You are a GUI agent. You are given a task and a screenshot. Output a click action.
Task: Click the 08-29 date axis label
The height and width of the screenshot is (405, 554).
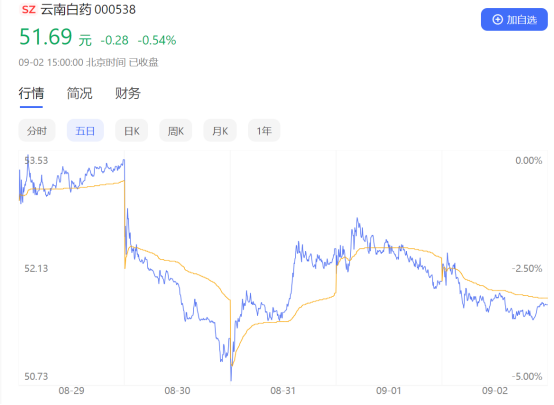point(71,391)
